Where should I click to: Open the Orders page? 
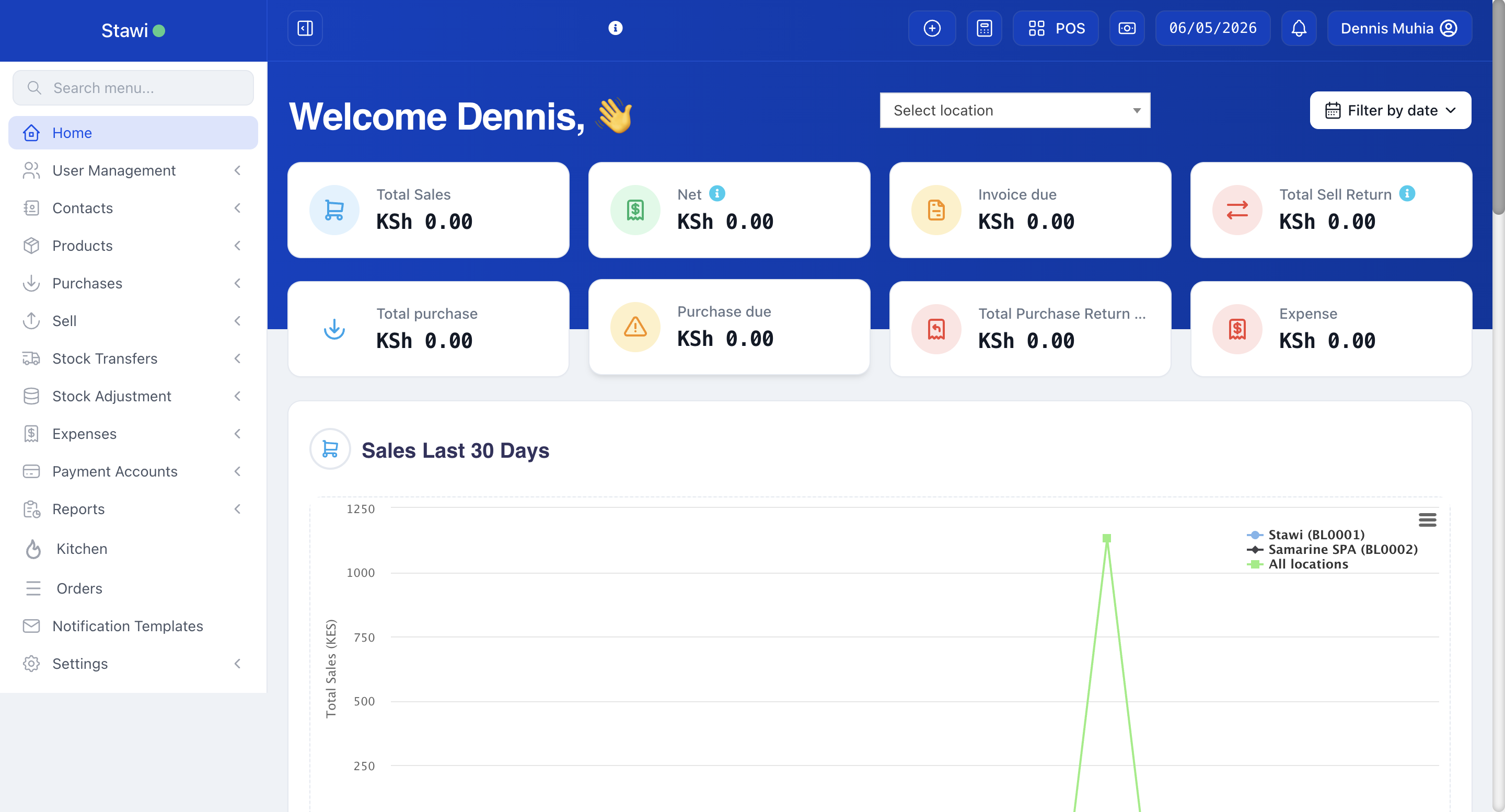coord(133,588)
